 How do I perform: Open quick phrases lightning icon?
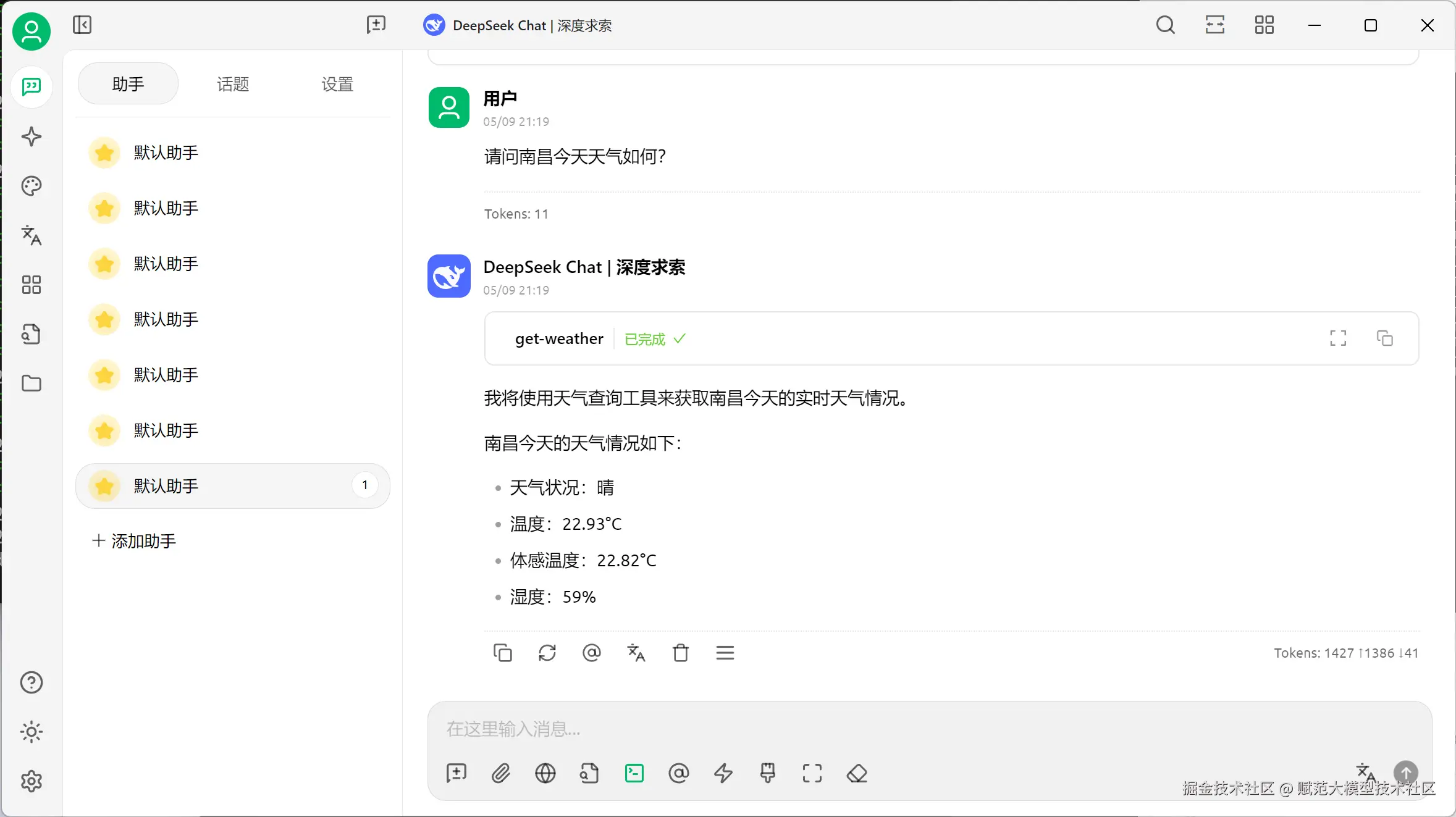click(723, 773)
